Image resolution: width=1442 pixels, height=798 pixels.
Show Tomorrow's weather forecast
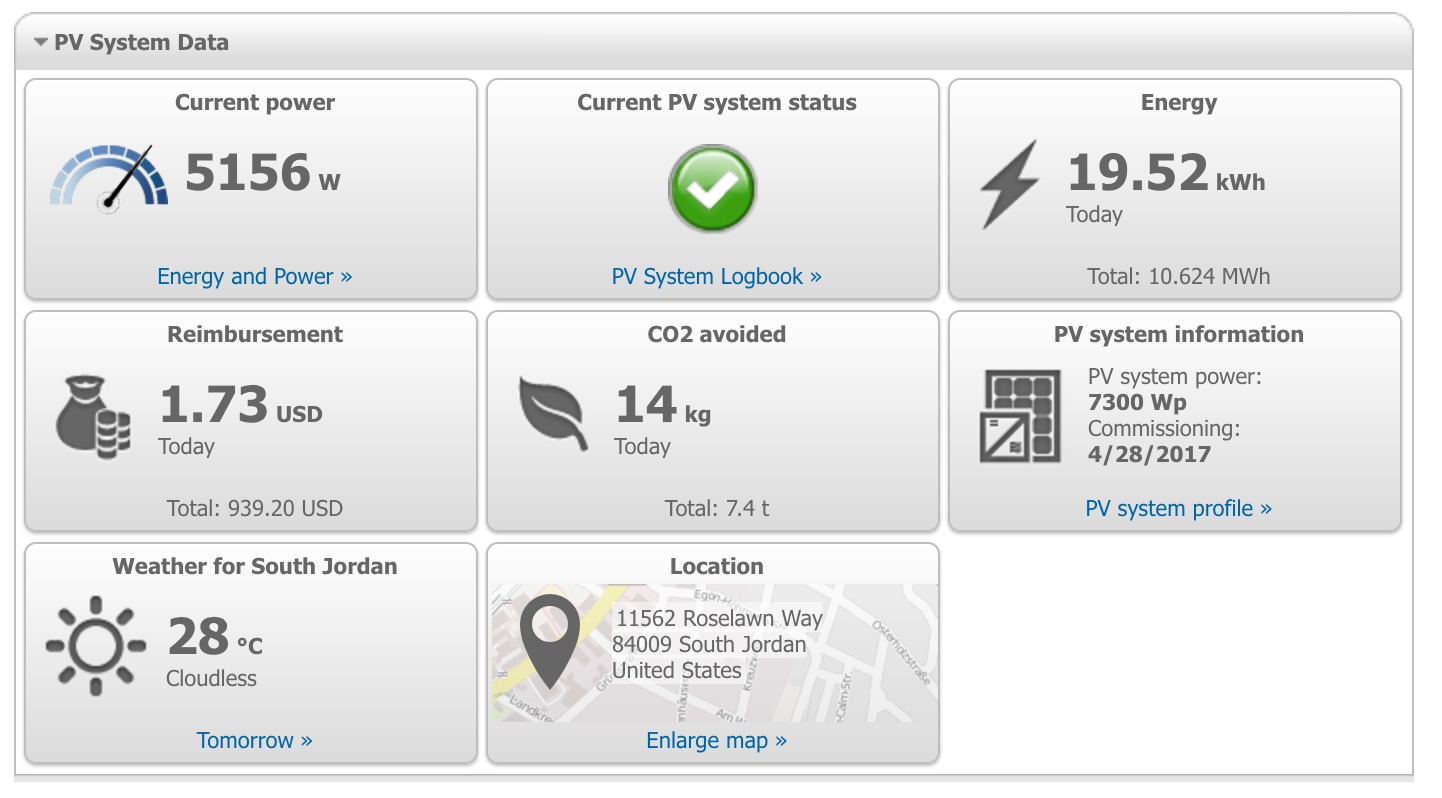click(x=255, y=740)
